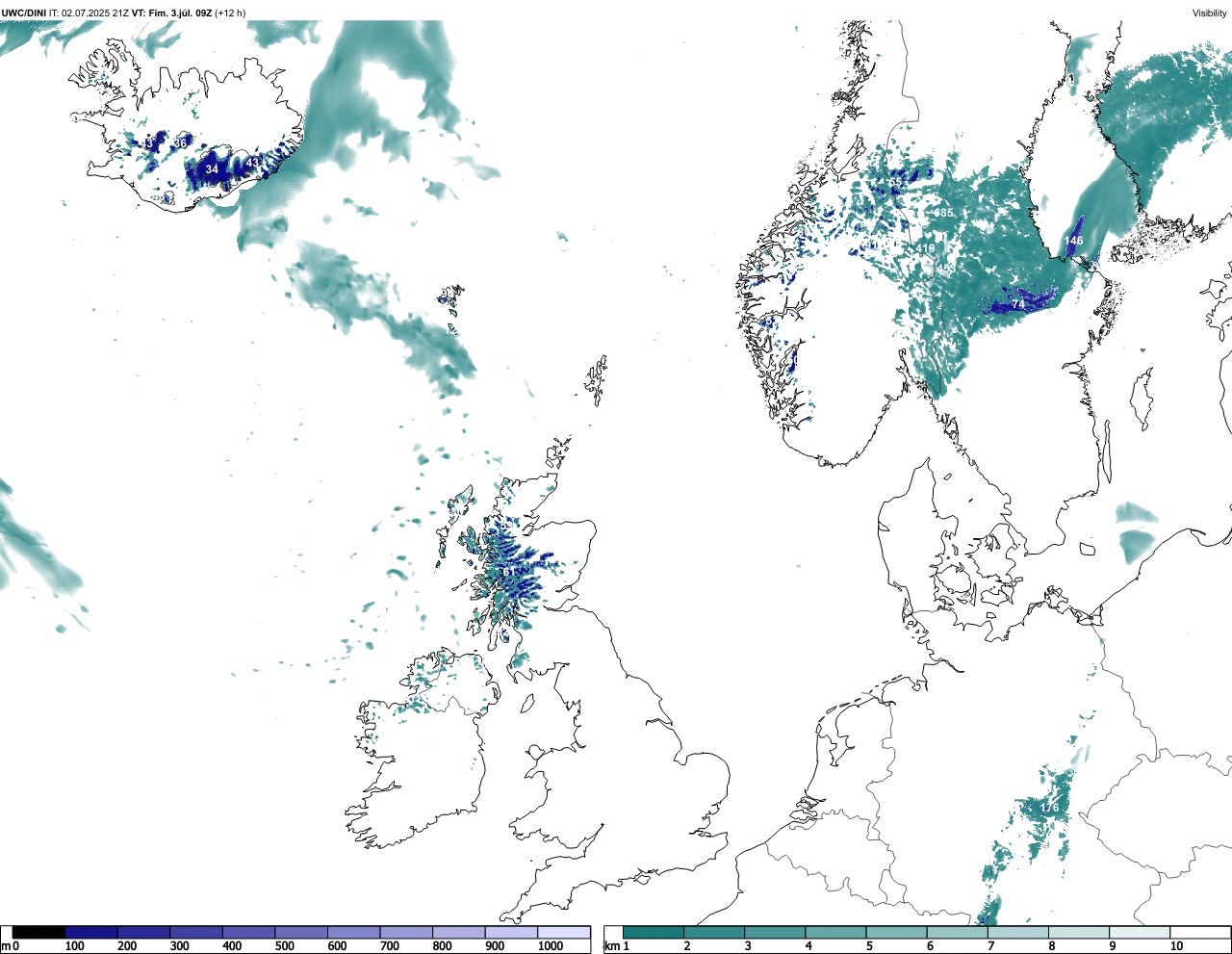This screenshot has width=1232, height=954.
Task: Click the '146' value over the Gulf of Bothnia
Action: 1073,241
